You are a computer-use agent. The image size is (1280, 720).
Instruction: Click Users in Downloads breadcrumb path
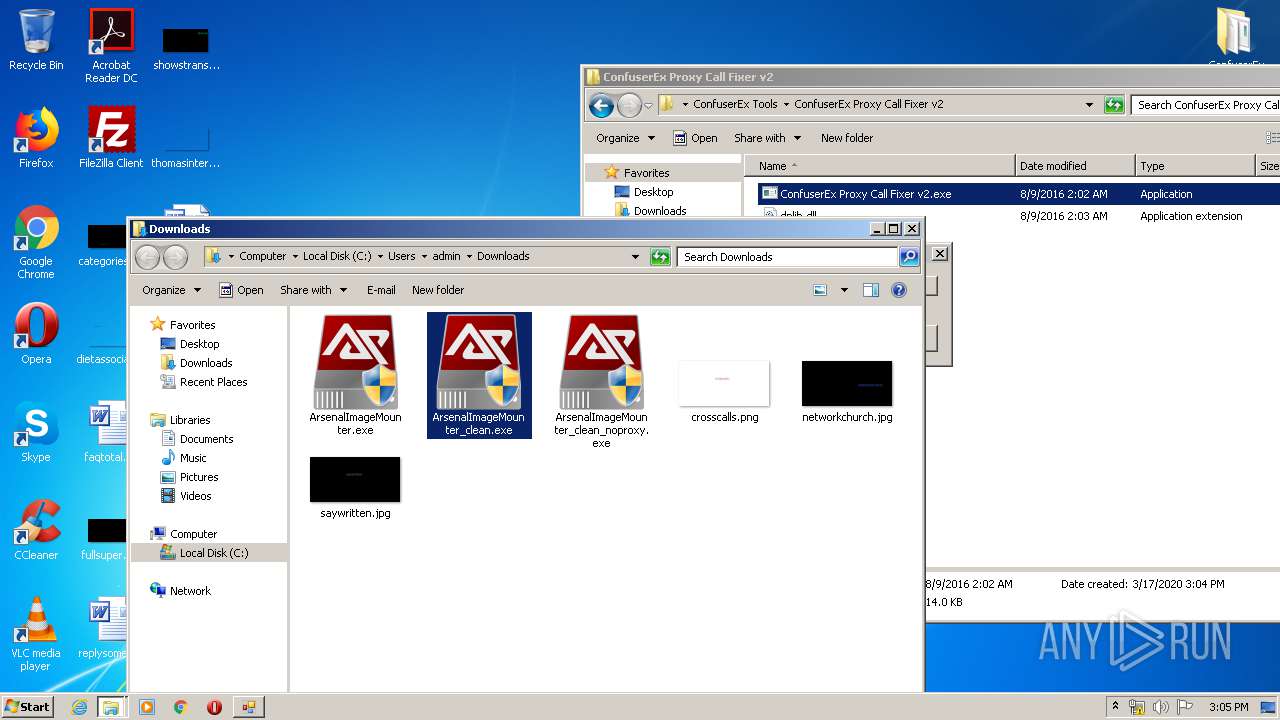402,256
